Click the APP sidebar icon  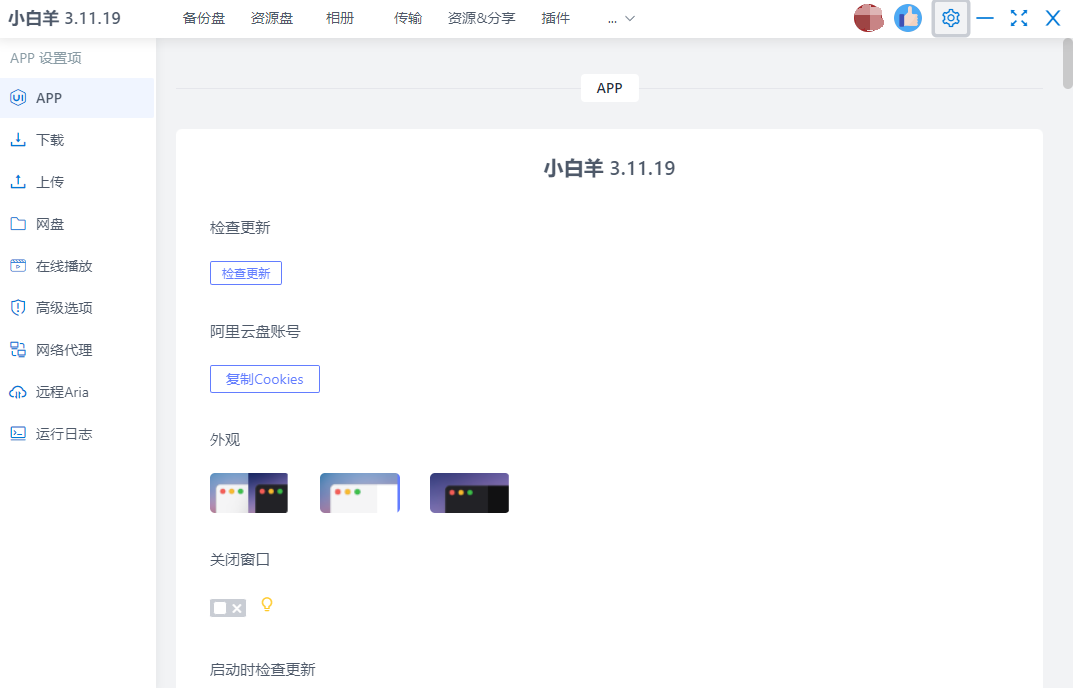[18, 98]
